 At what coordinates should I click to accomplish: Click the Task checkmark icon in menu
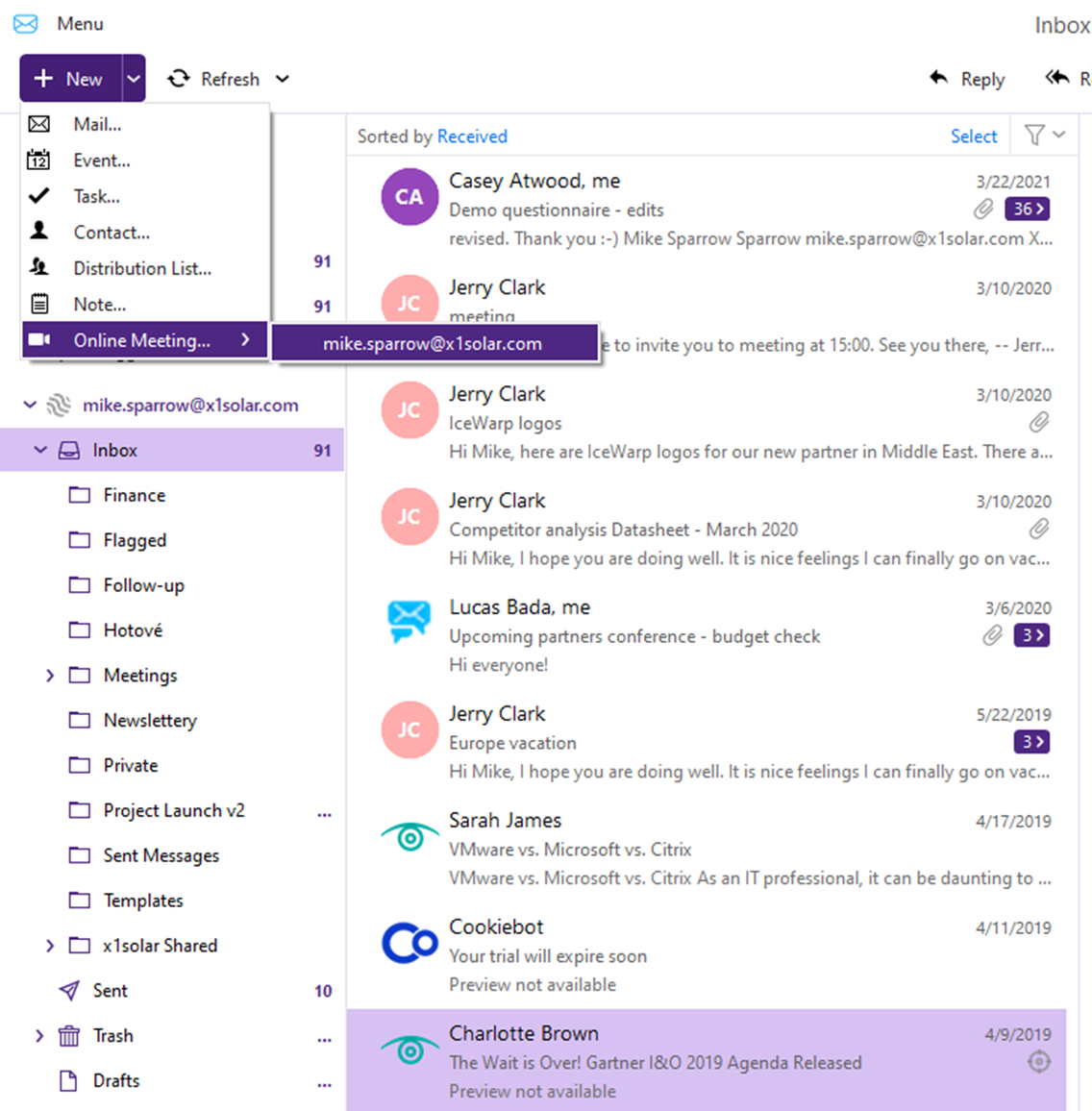(39, 195)
